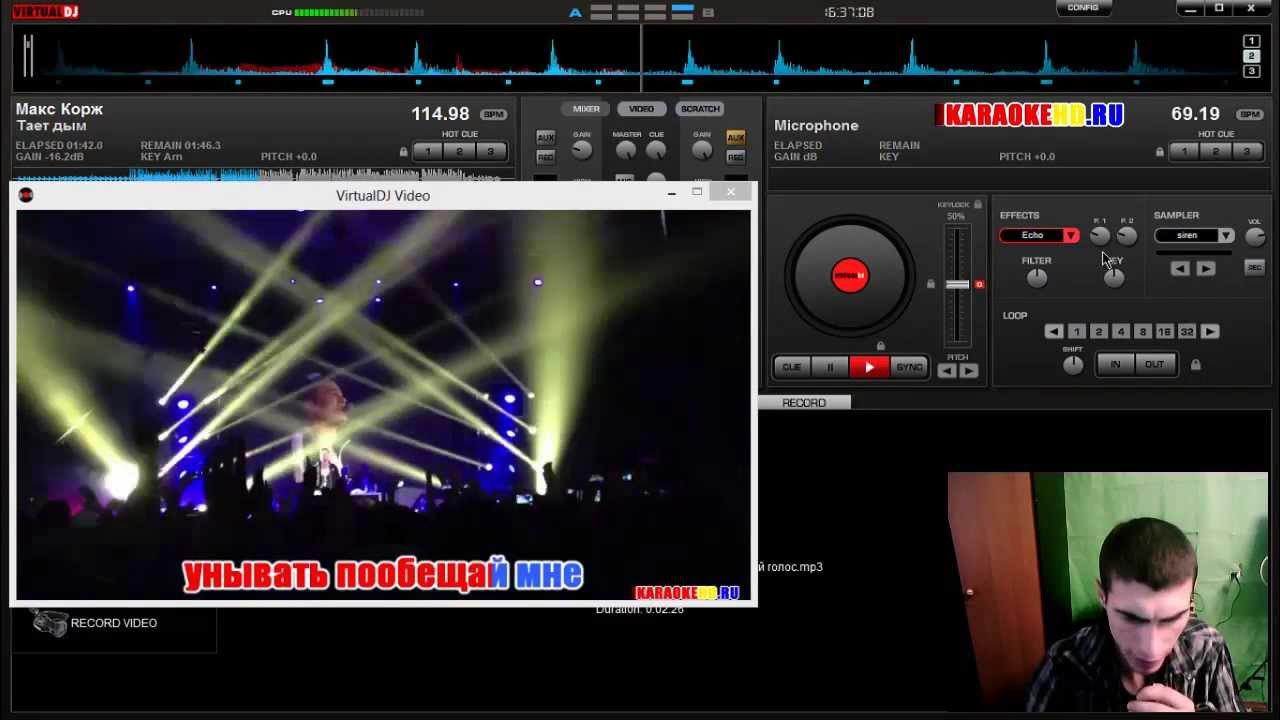Screen dimensions: 1280x720
Task: Toggle the left deck REC button
Action: coord(545,157)
